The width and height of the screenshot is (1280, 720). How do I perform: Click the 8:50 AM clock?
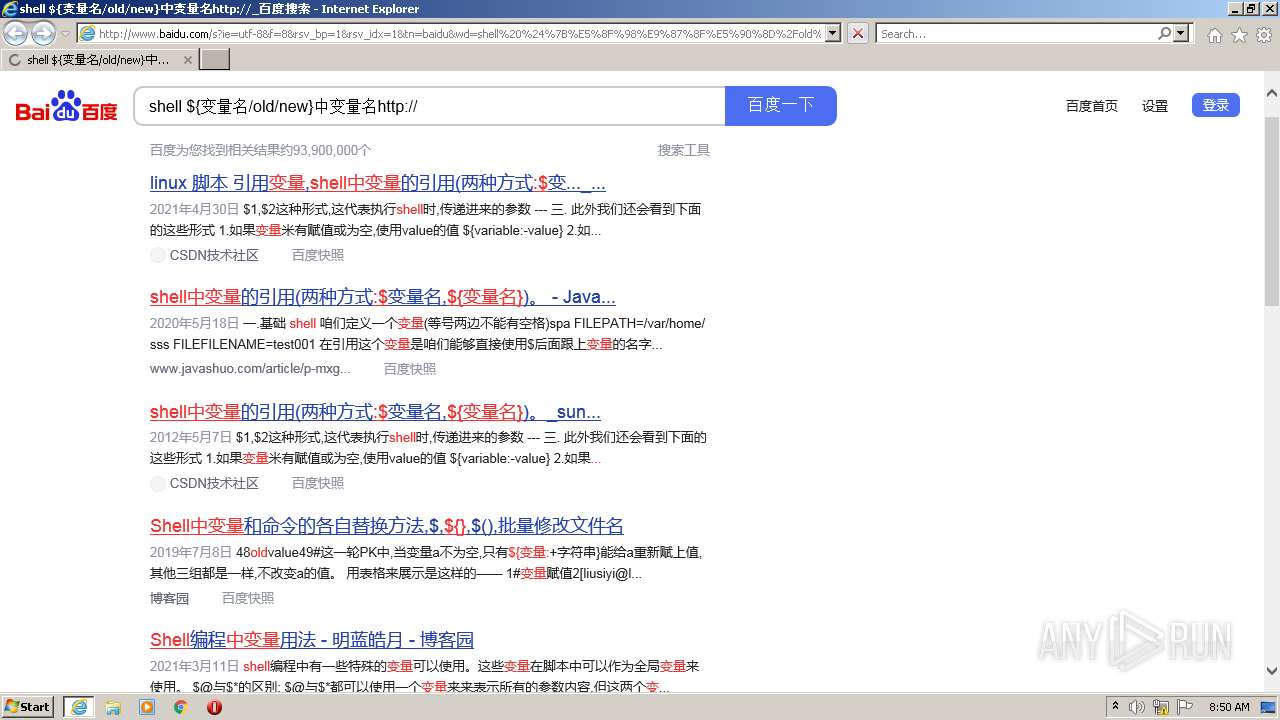[1229, 707]
